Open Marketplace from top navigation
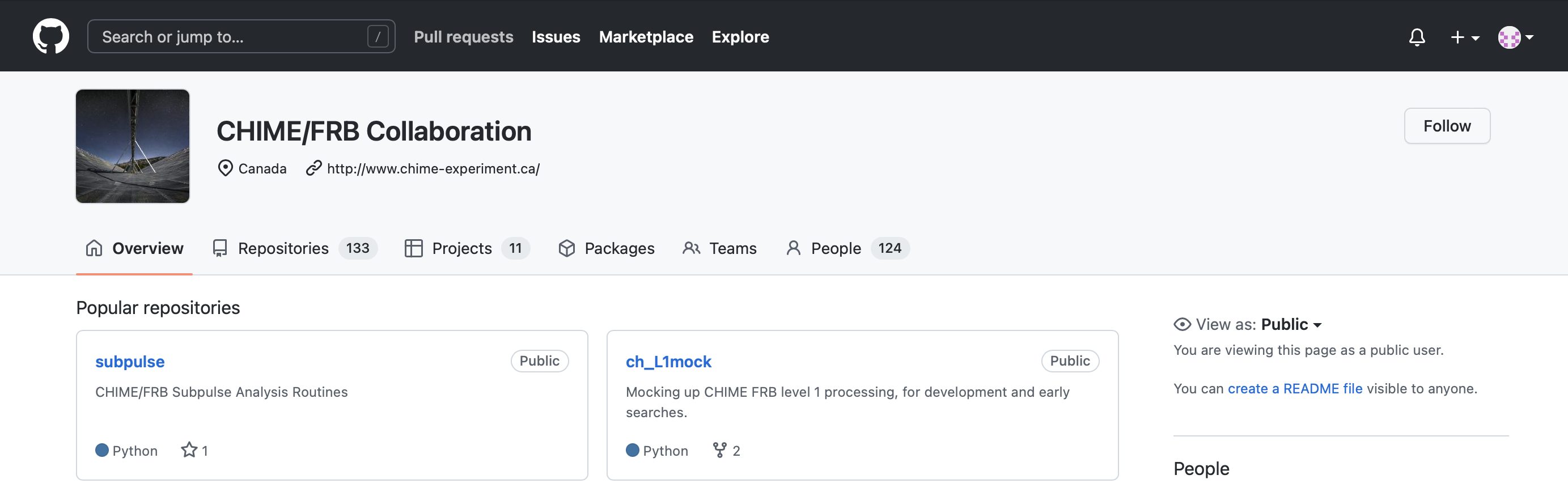Viewport: 1568px width, 492px height. point(646,36)
